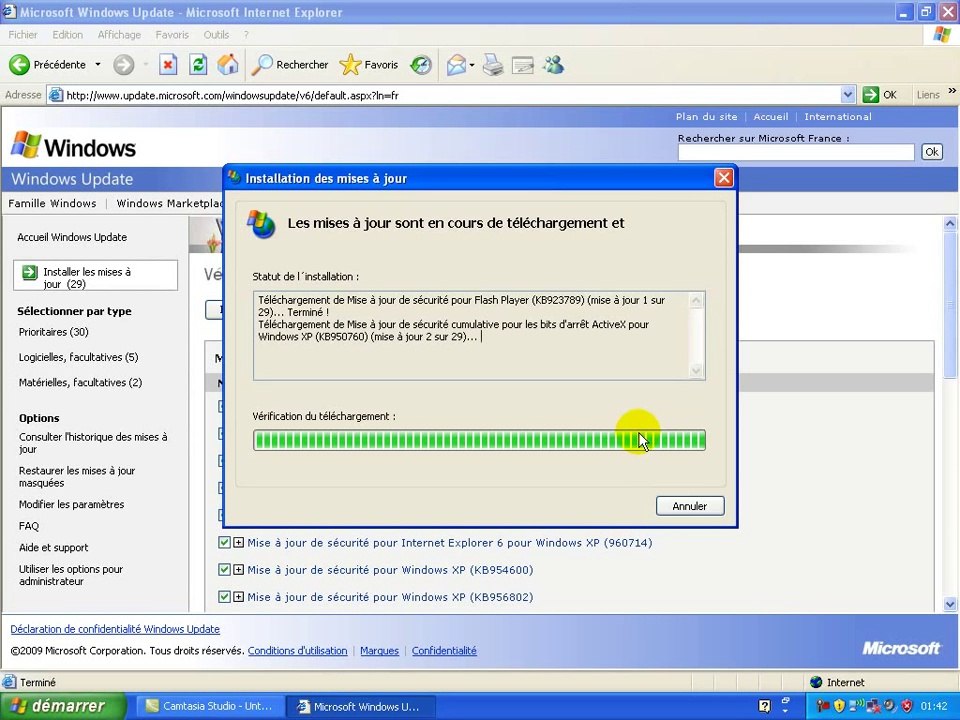Go to home page icon

pyautogui.click(x=227, y=64)
